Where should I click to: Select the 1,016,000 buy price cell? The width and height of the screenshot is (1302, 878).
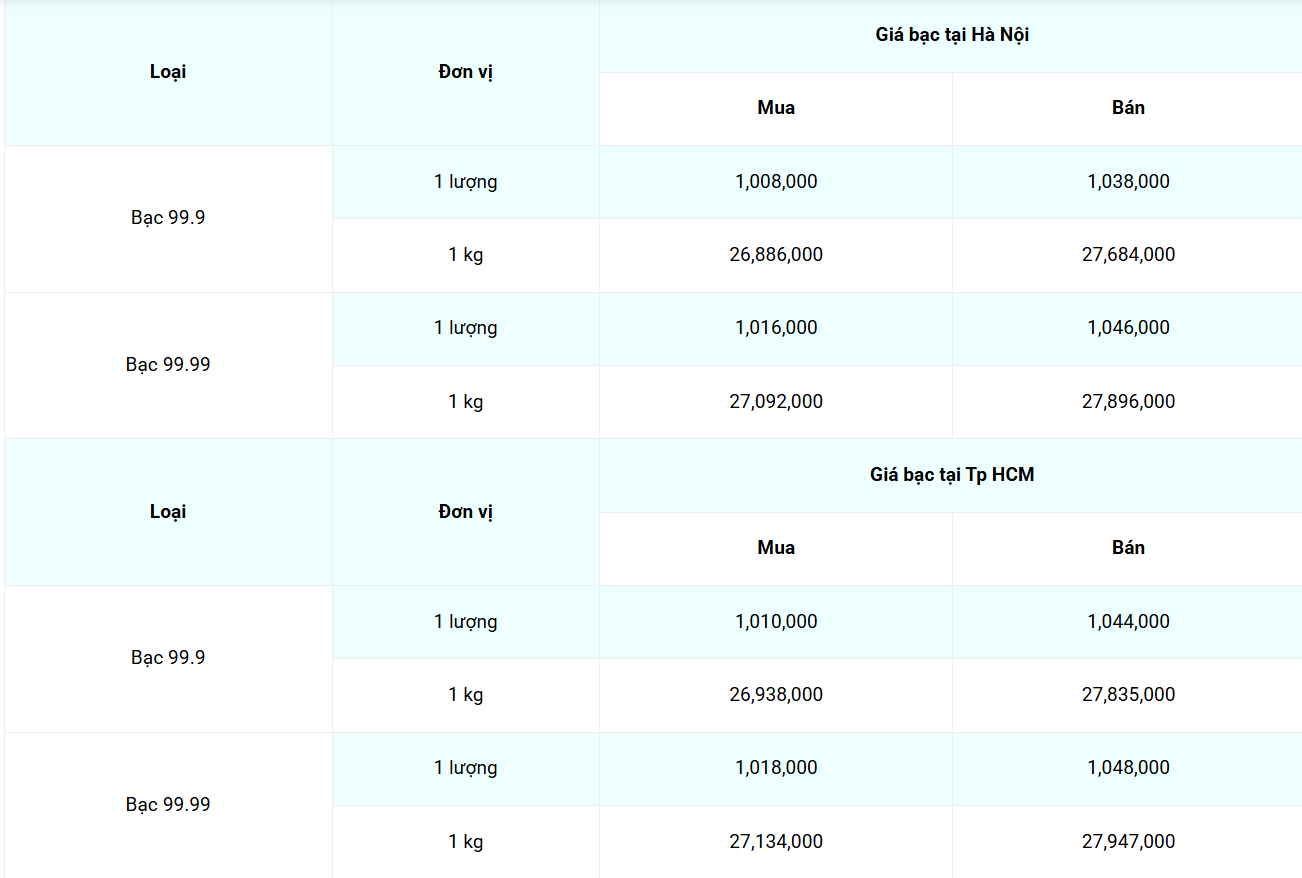click(x=776, y=328)
